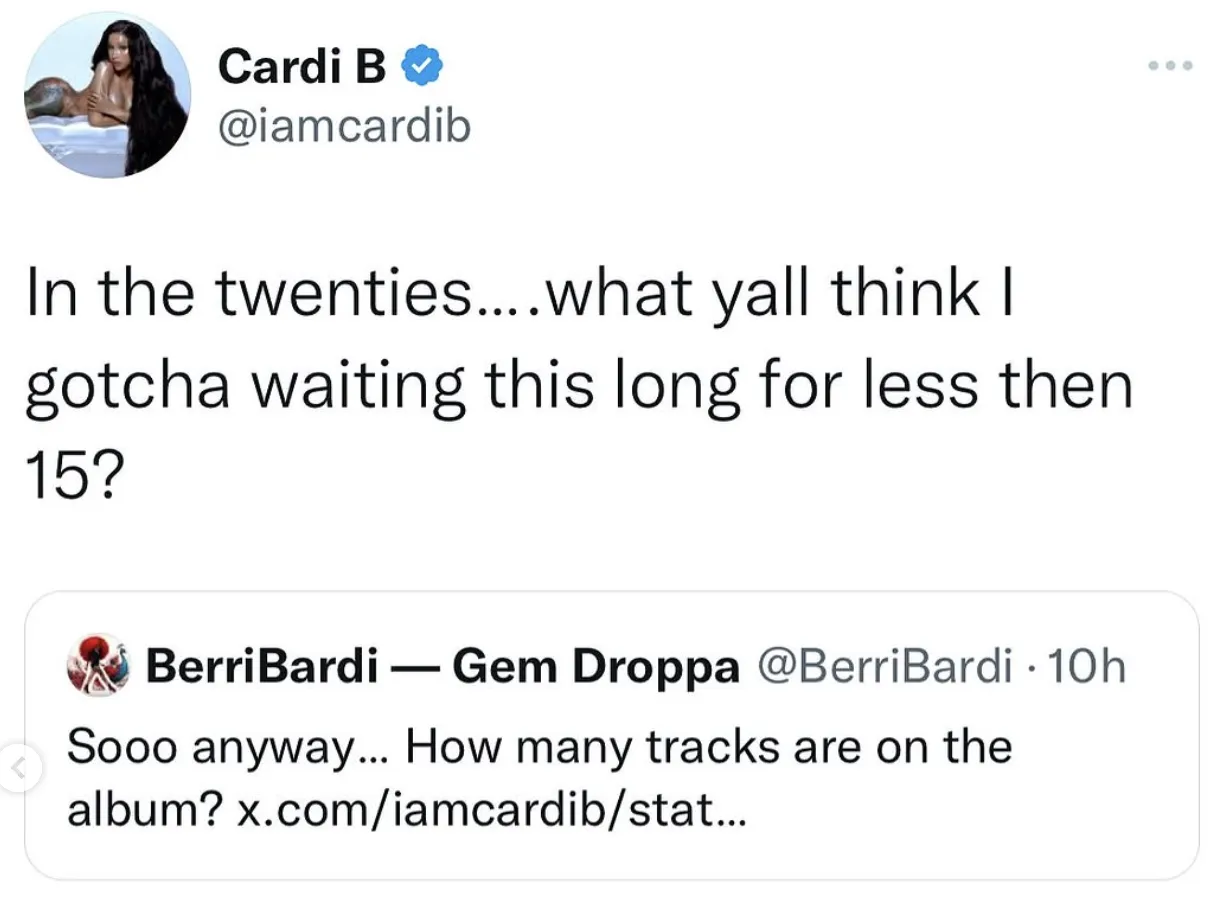
Task: Select the quoted tweet card
Action: click(x=616, y=735)
